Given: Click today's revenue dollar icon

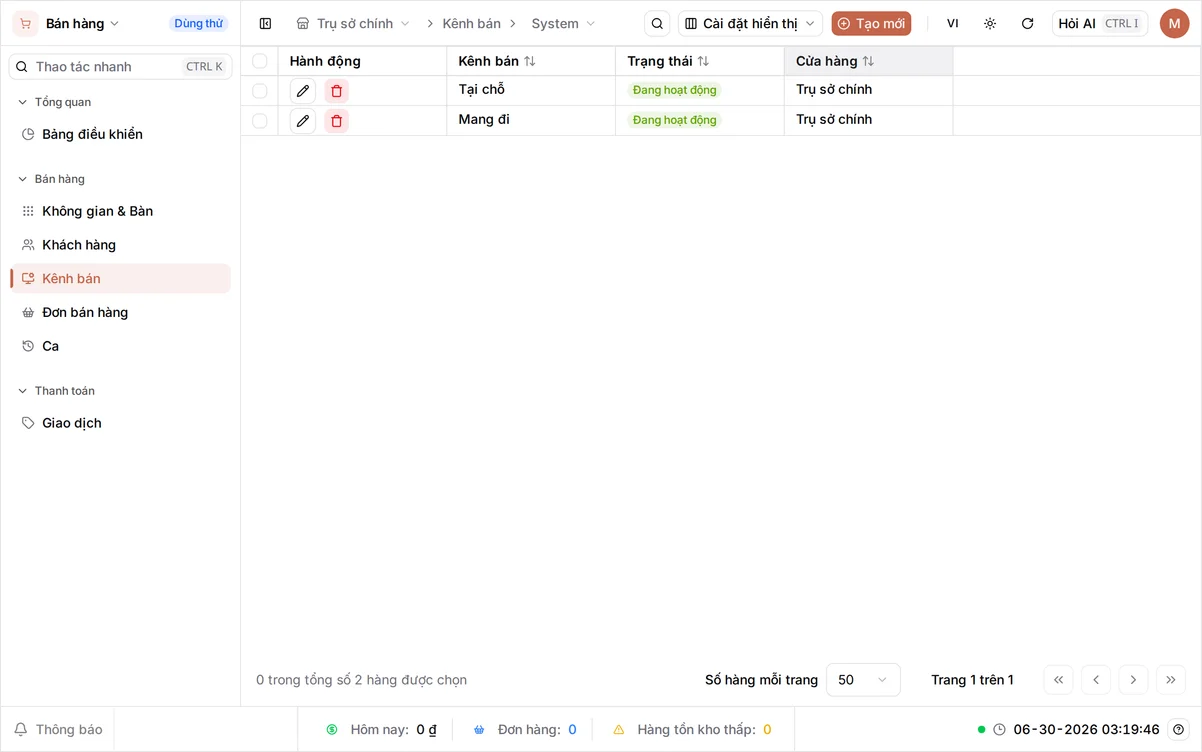Looking at the screenshot, I should pyautogui.click(x=332, y=730).
